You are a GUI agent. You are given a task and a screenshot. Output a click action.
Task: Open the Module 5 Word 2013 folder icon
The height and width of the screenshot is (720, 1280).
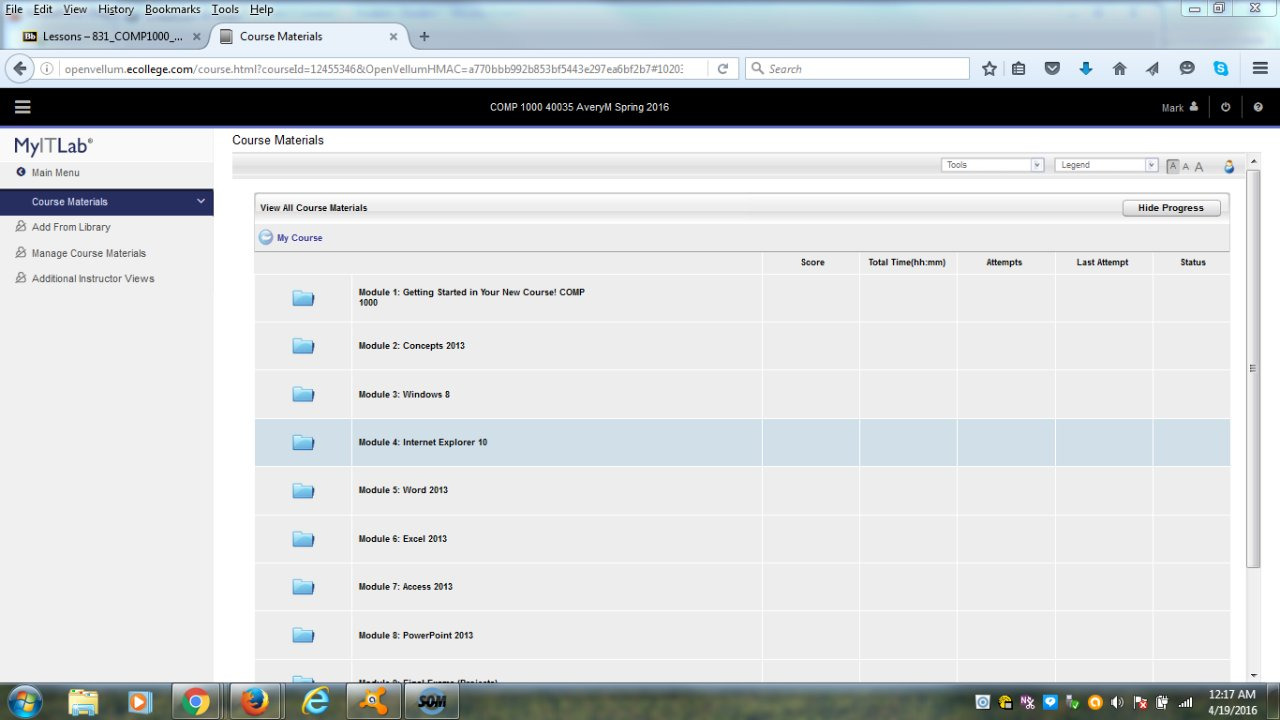pyautogui.click(x=303, y=490)
